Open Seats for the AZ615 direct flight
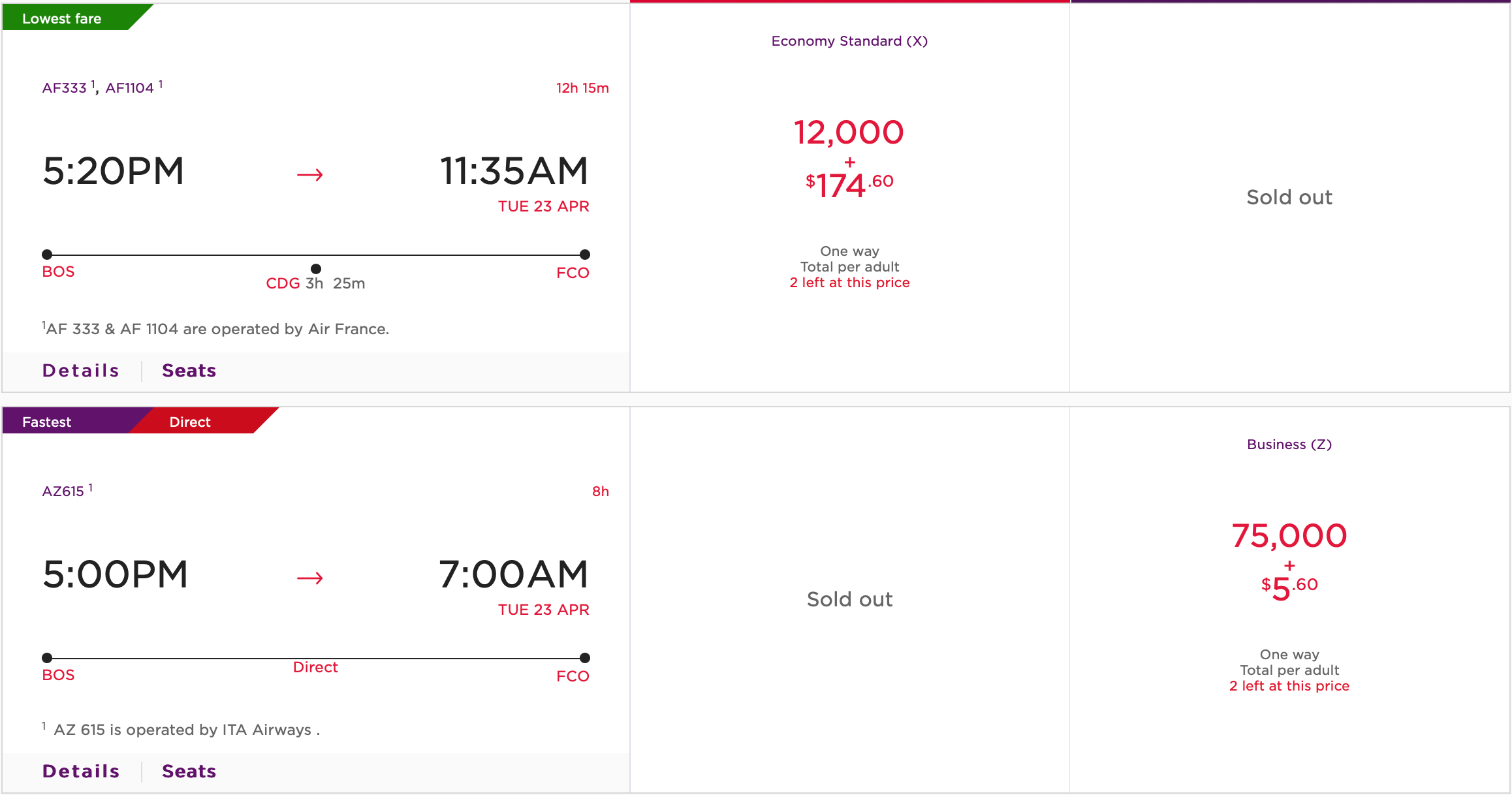The width and height of the screenshot is (1512, 795). tap(189, 772)
